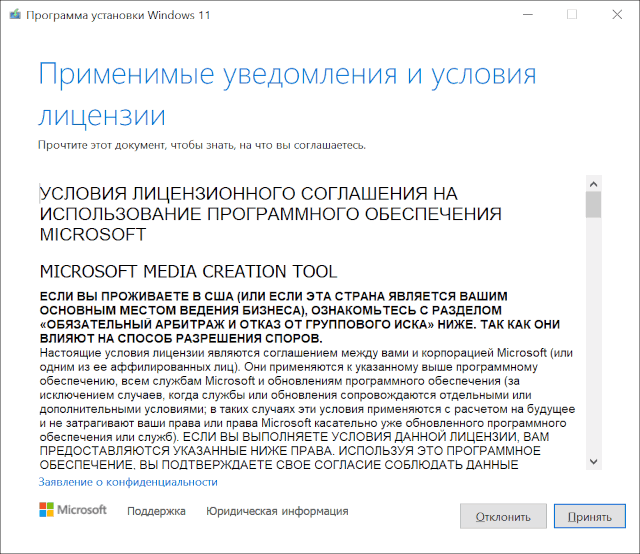This screenshot has width=640, height=554.
Task: Open the Поддержка link
Action: pyautogui.click(x=156, y=511)
